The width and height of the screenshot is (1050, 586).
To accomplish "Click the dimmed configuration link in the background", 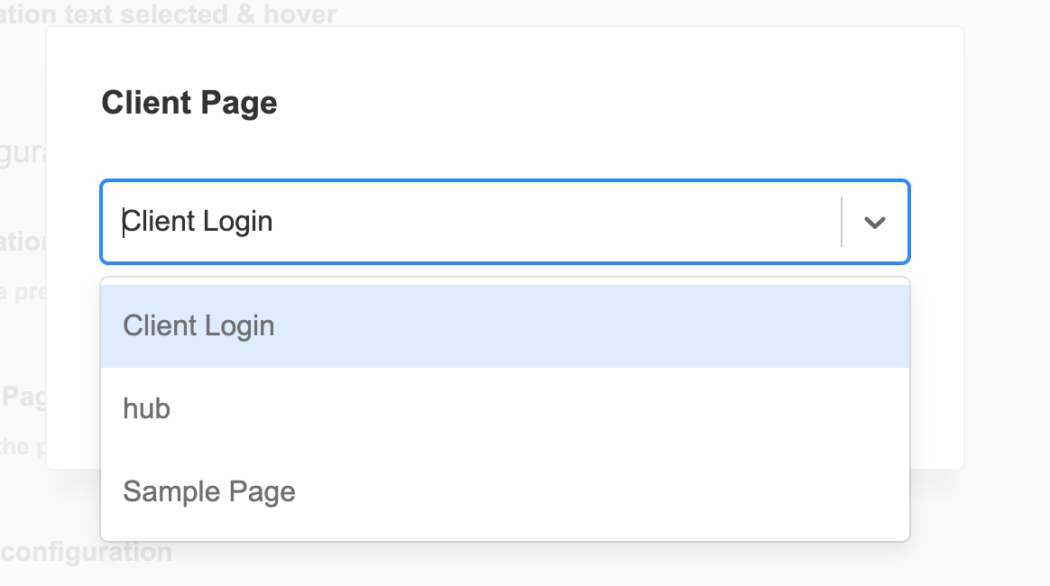I will (x=86, y=551).
